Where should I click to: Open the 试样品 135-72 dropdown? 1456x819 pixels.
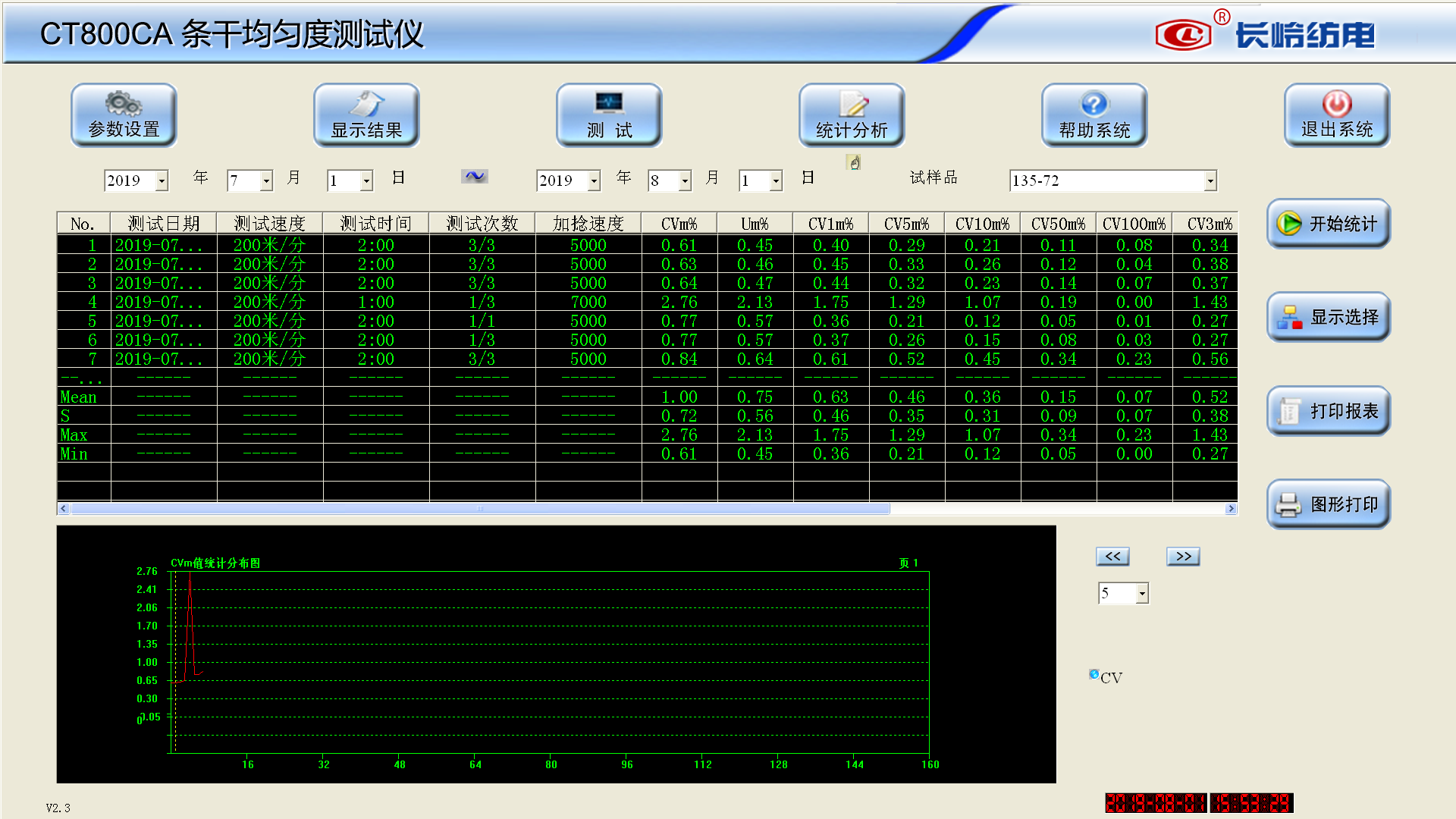coord(1210,180)
